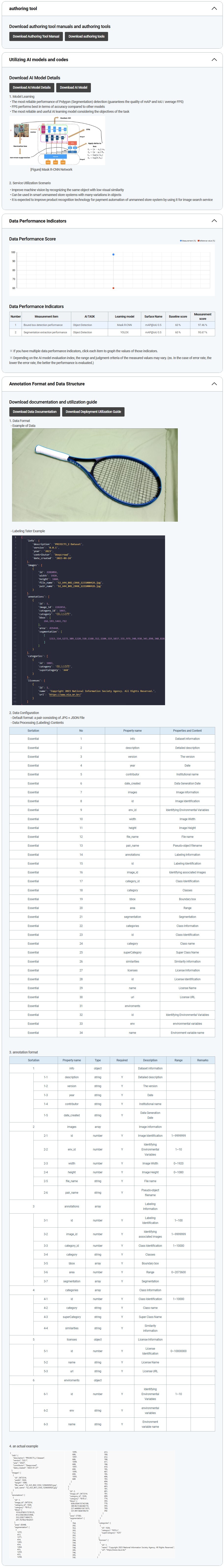Collapse the authoring tool section

(214, 9)
